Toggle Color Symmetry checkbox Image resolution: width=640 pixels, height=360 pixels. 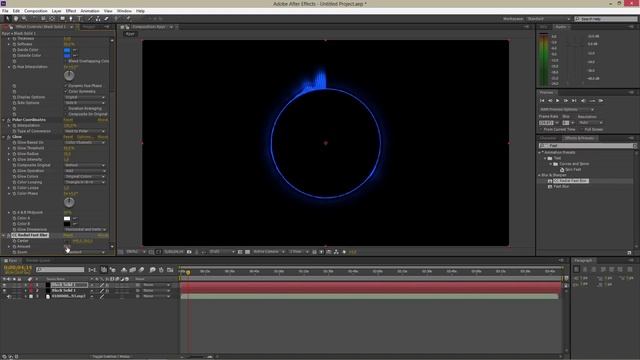(66, 92)
